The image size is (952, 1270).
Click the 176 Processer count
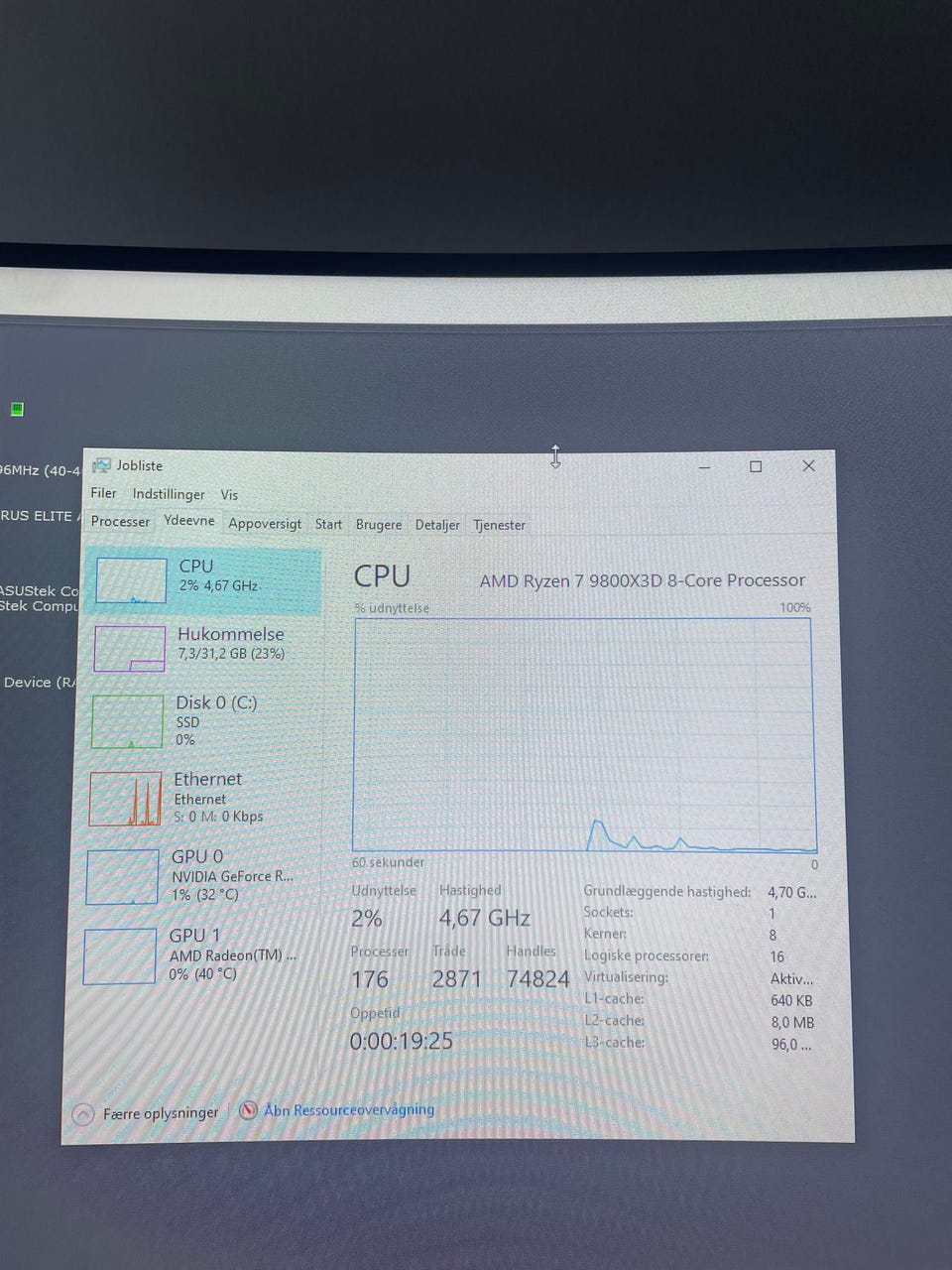coord(370,979)
